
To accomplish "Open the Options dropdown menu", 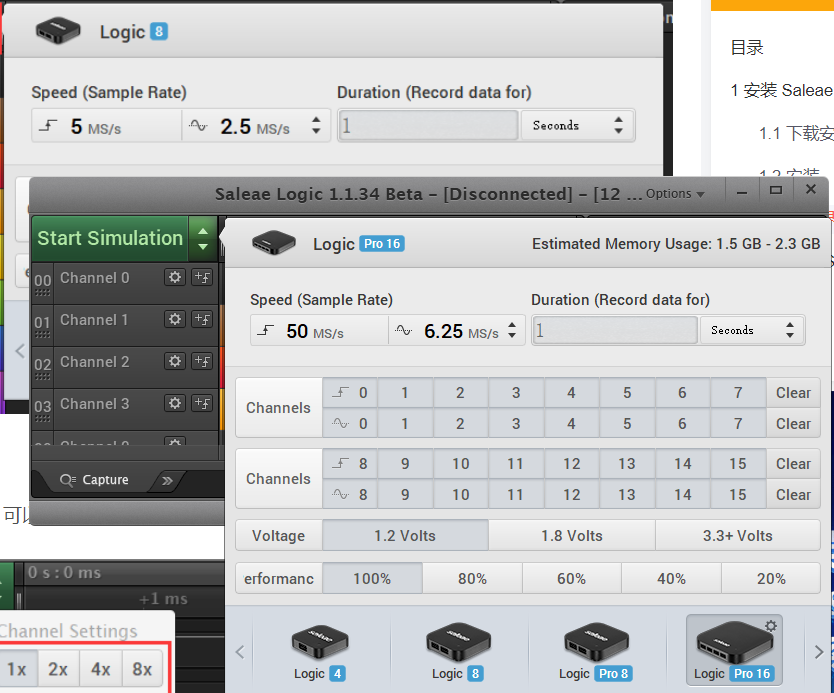I will tap(675, 194).
